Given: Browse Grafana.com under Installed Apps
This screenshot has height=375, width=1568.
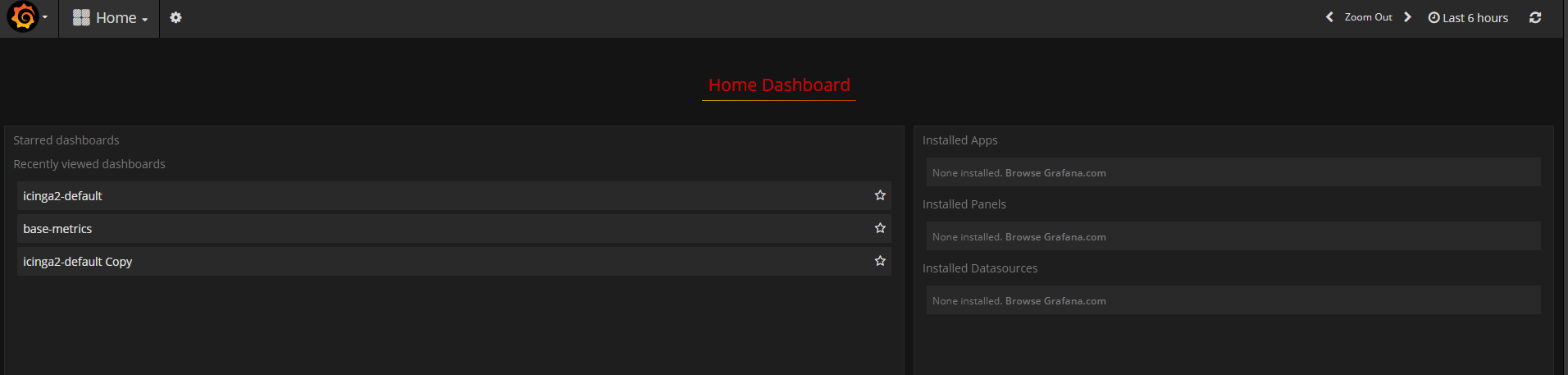Looking at the screenshot, I should pyautogui.click(x=1055, y=173).
